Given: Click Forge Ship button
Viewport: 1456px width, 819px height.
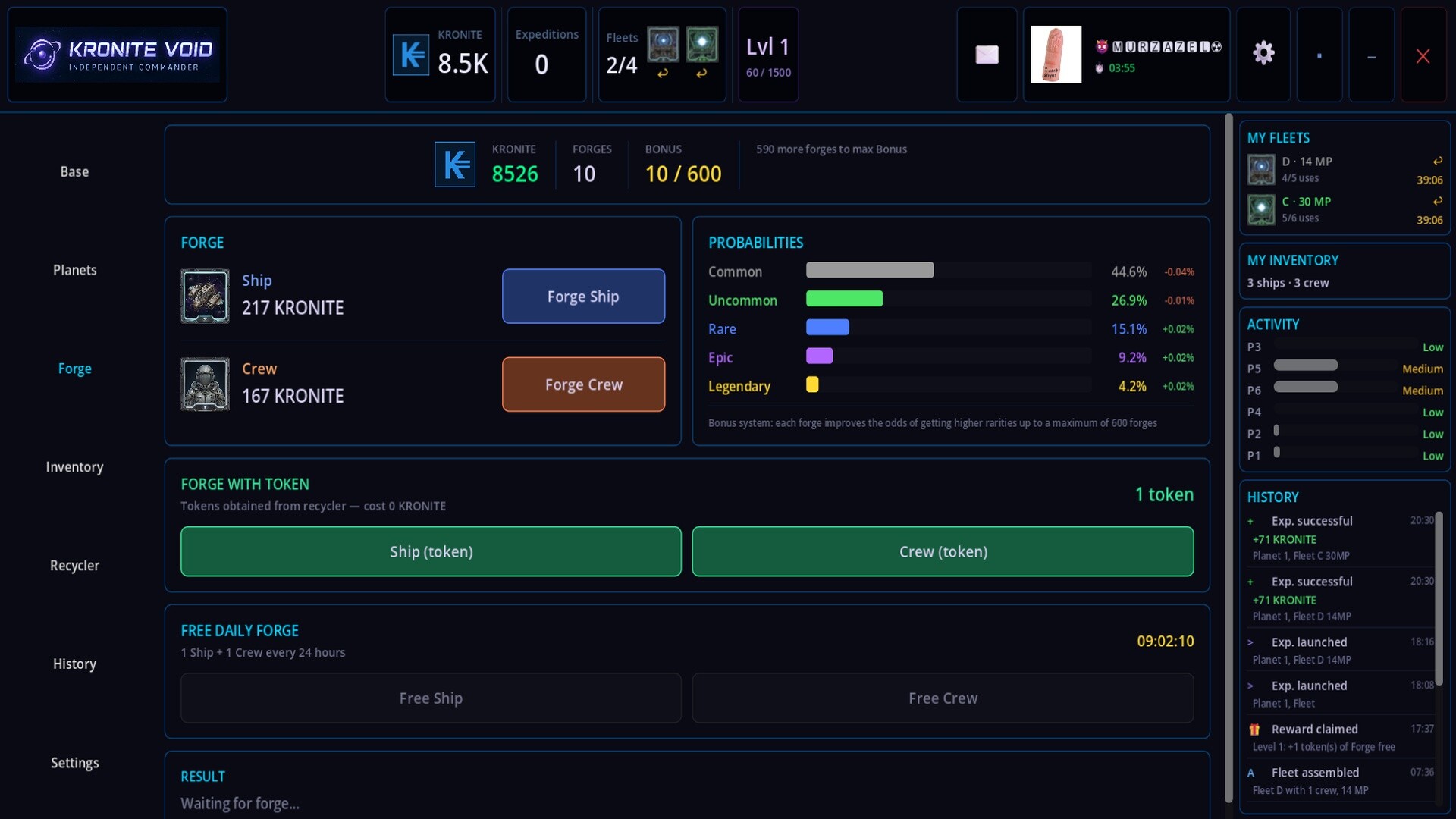Looking at the screenshot, I should 583,297.
